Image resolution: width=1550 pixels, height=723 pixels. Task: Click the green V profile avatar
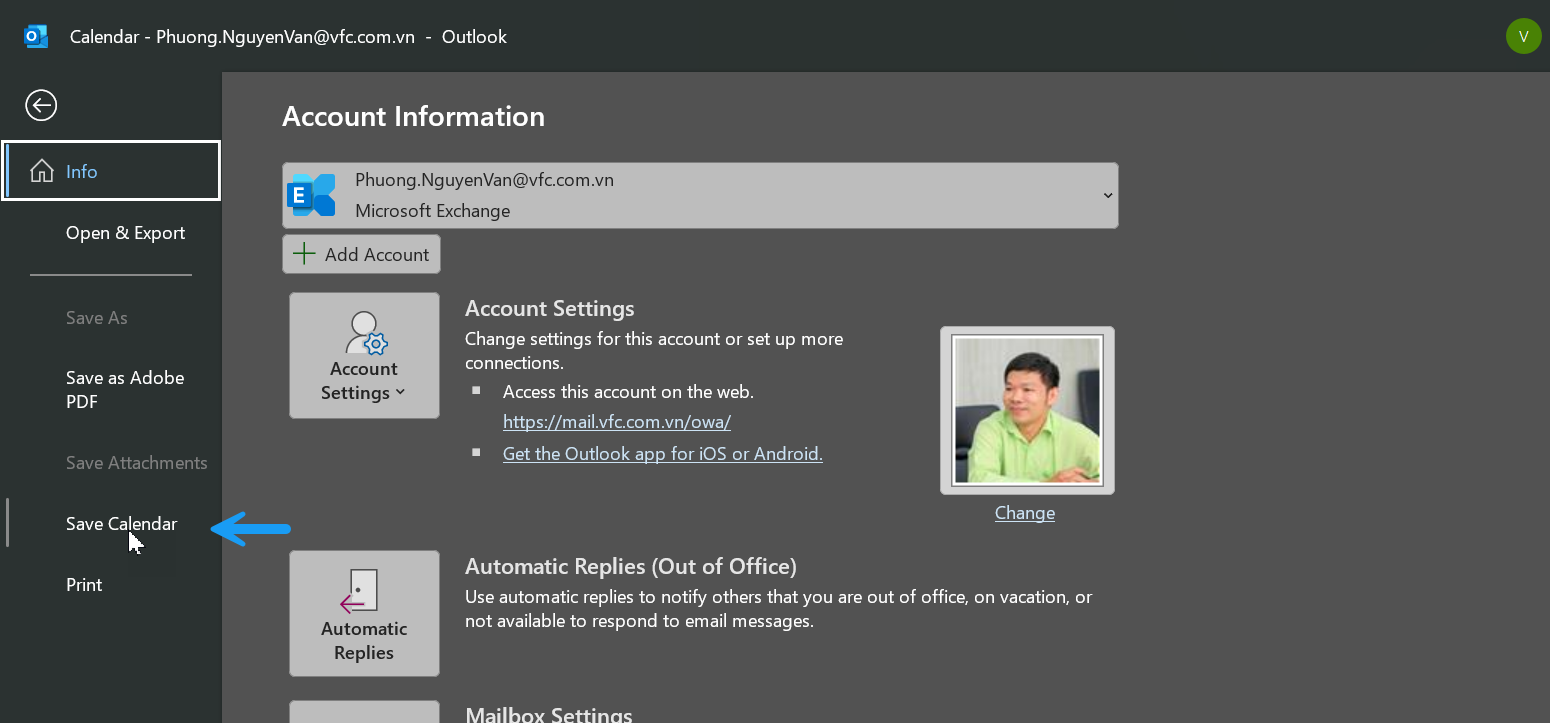pos(1523,37)
